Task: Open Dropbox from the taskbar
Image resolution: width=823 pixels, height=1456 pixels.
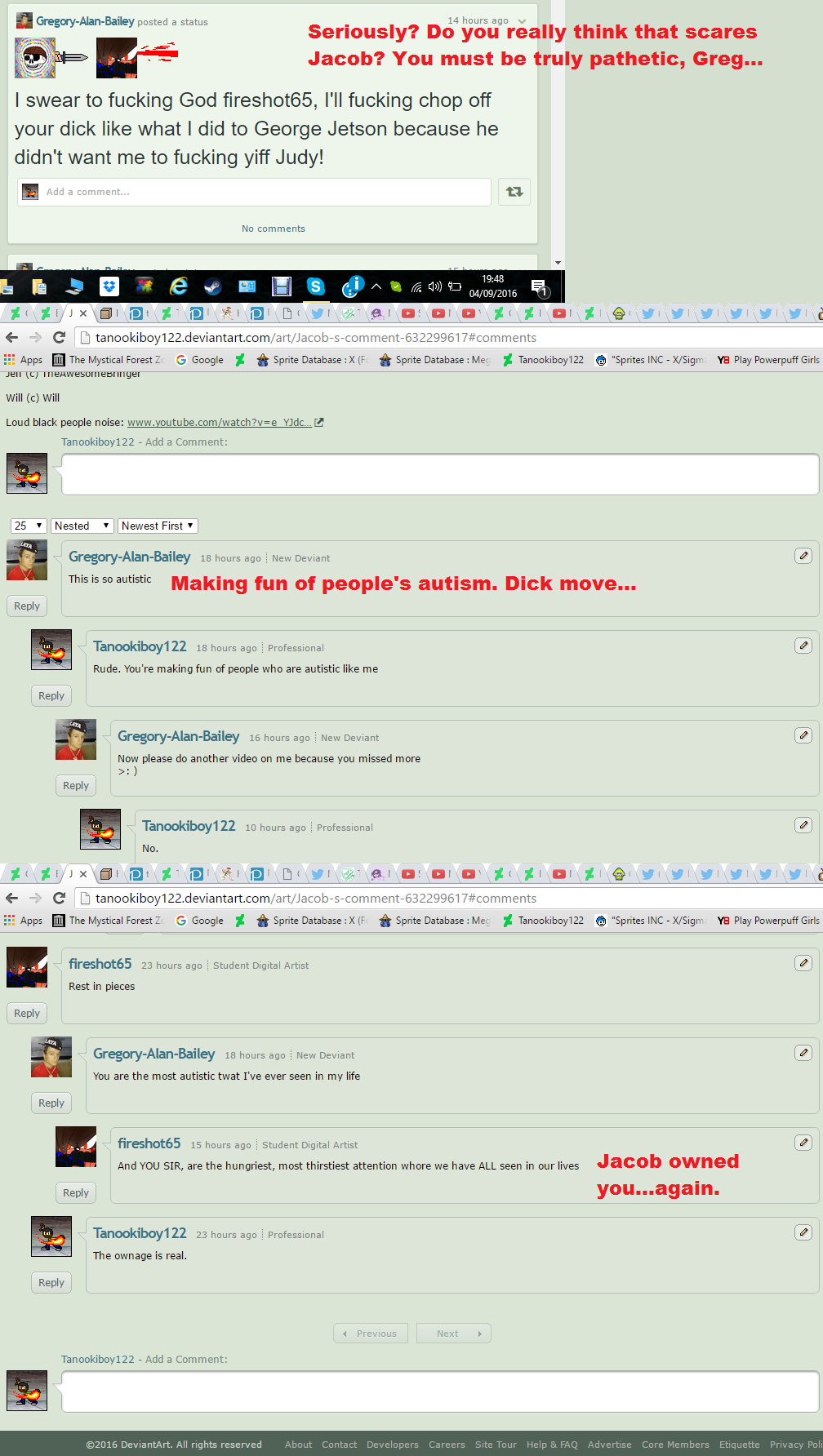Action: (x=109, y=286)
